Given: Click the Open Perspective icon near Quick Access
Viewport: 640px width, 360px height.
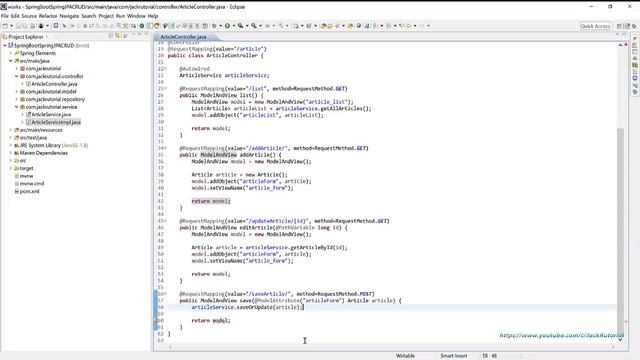Looking at the screenshot, I should (x=619, y=26).
